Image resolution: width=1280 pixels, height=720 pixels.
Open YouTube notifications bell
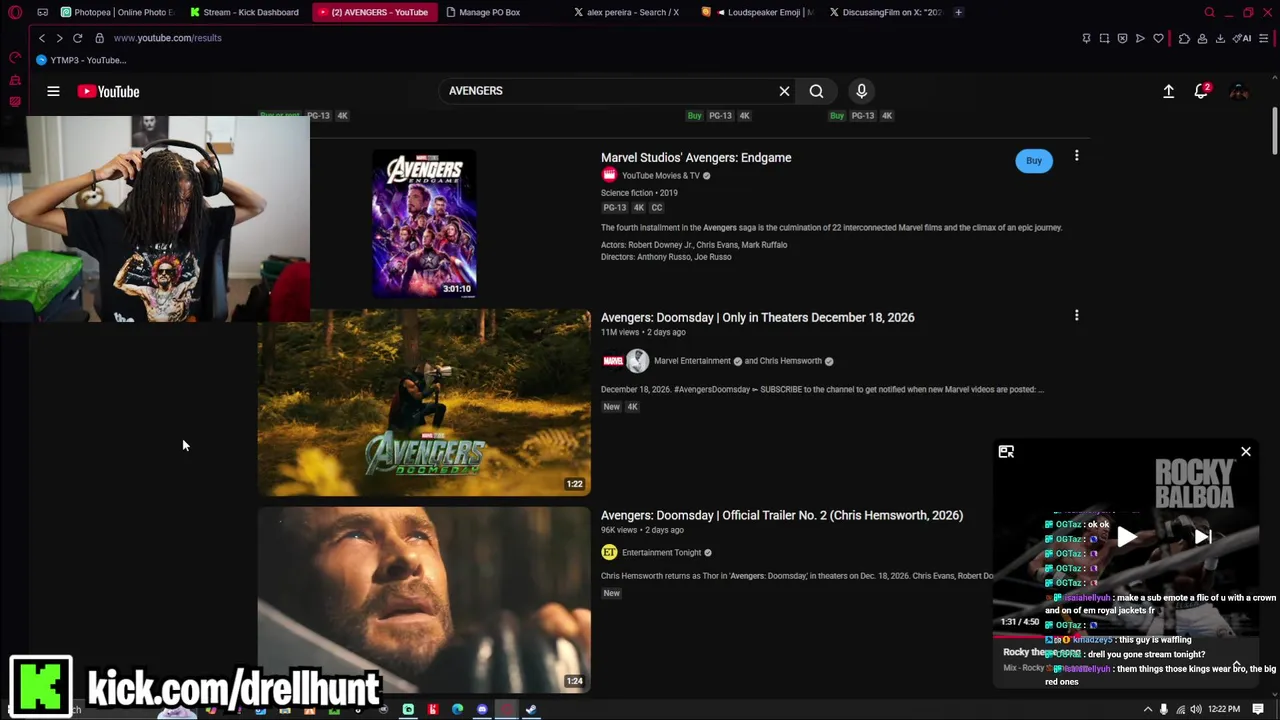click(1202, 91)
